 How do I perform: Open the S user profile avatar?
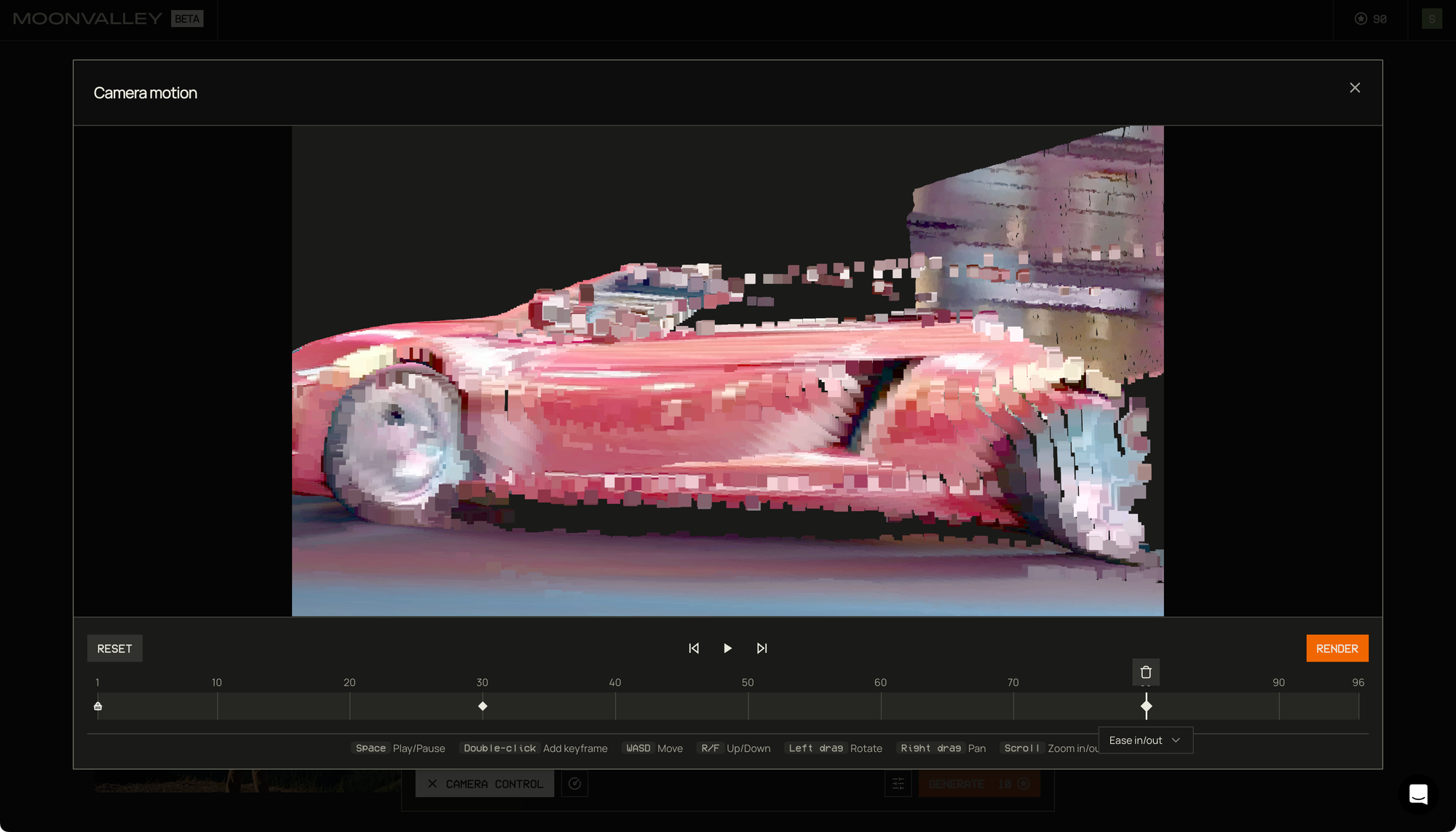(1431, 19)
